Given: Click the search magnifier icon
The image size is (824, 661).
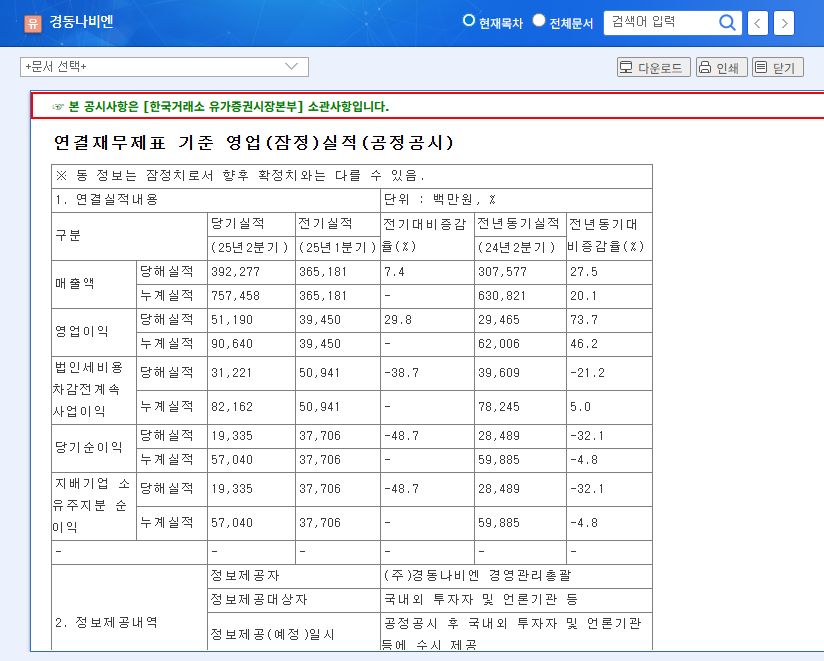Looking at the screenshot, I should click(728, 23).
